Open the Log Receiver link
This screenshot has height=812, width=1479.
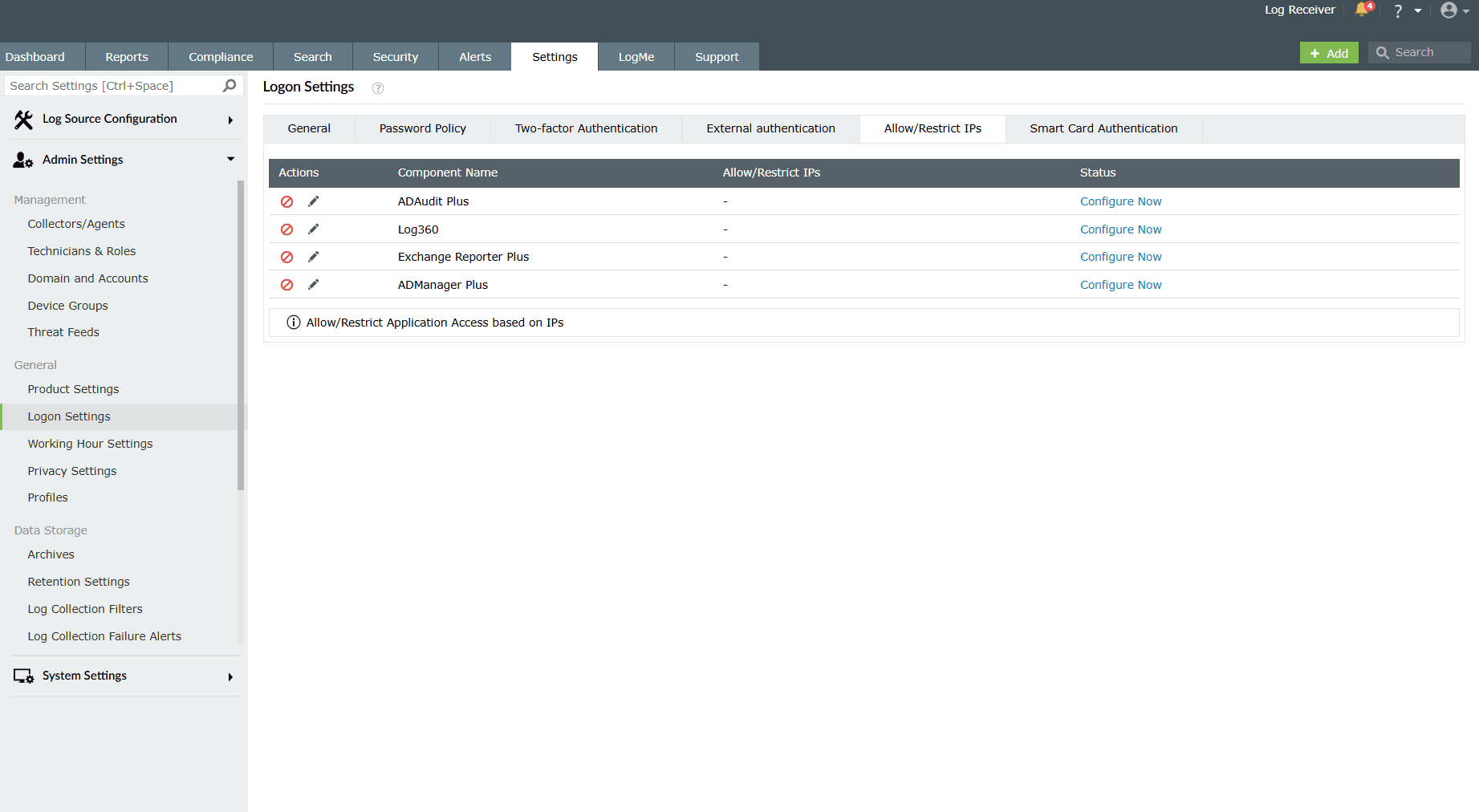point(1299,10)
